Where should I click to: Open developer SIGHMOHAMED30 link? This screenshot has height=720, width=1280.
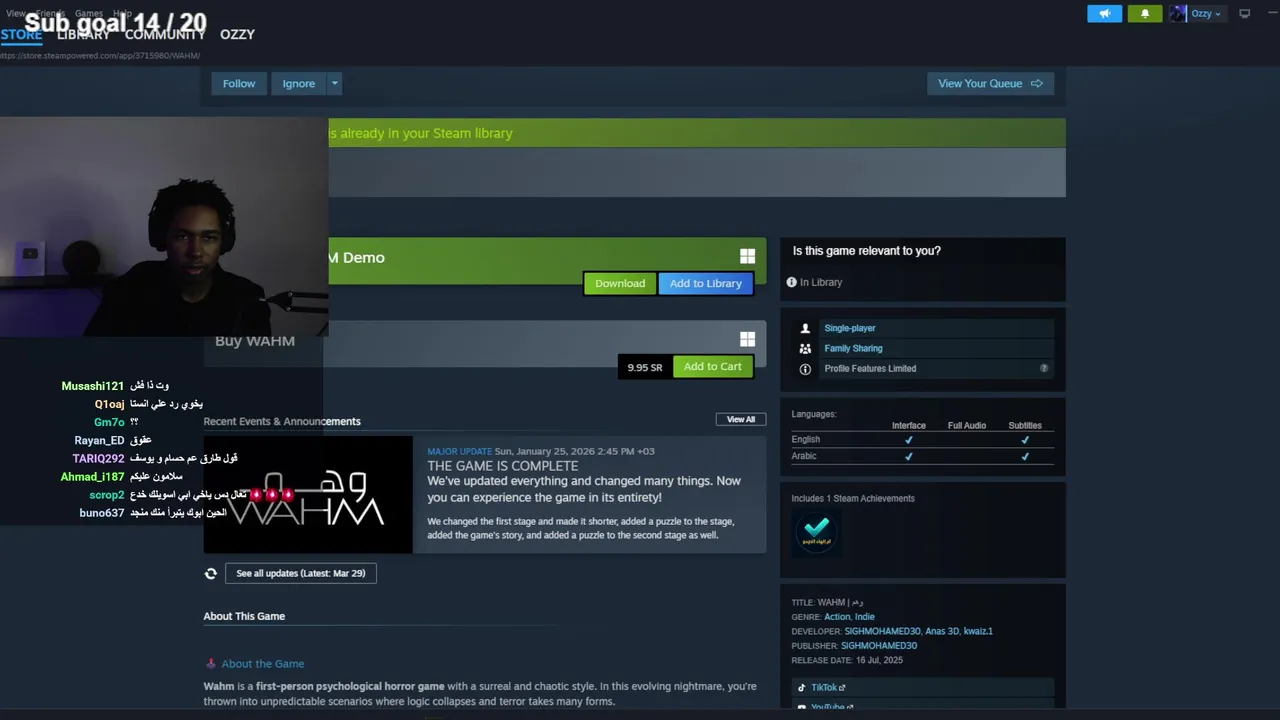coord(882,631)
